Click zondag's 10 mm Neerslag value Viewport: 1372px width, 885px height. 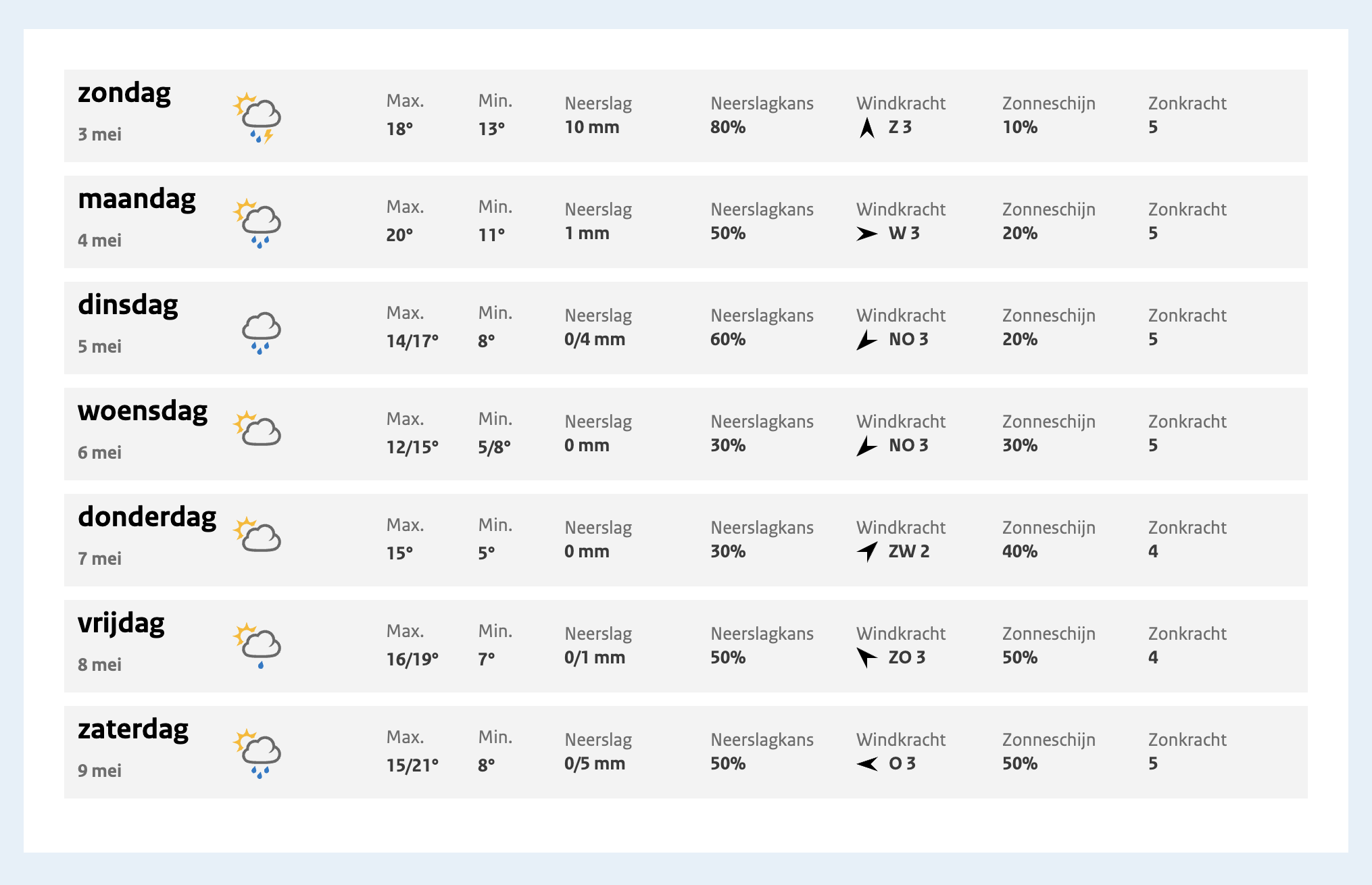click(592, 127)
